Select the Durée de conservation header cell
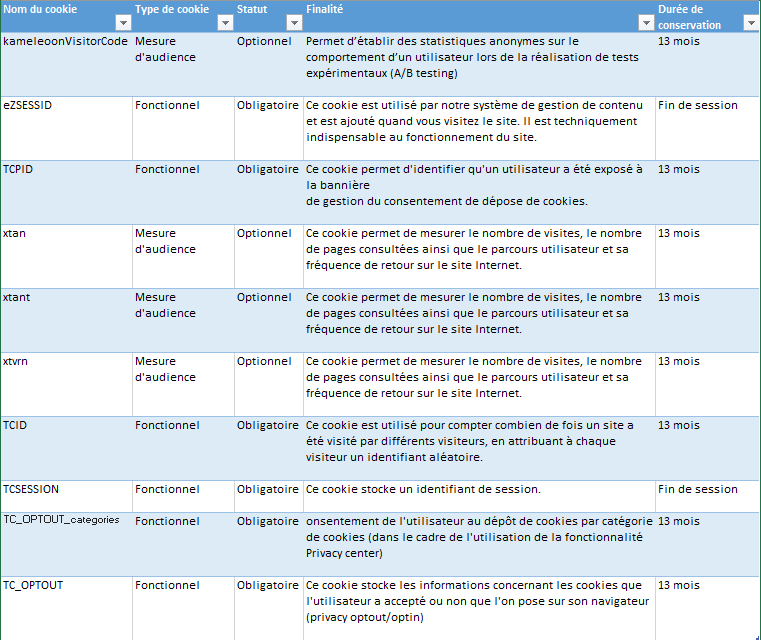The width and height of the screenshot is (761, 640). click(x=708, y=16)
